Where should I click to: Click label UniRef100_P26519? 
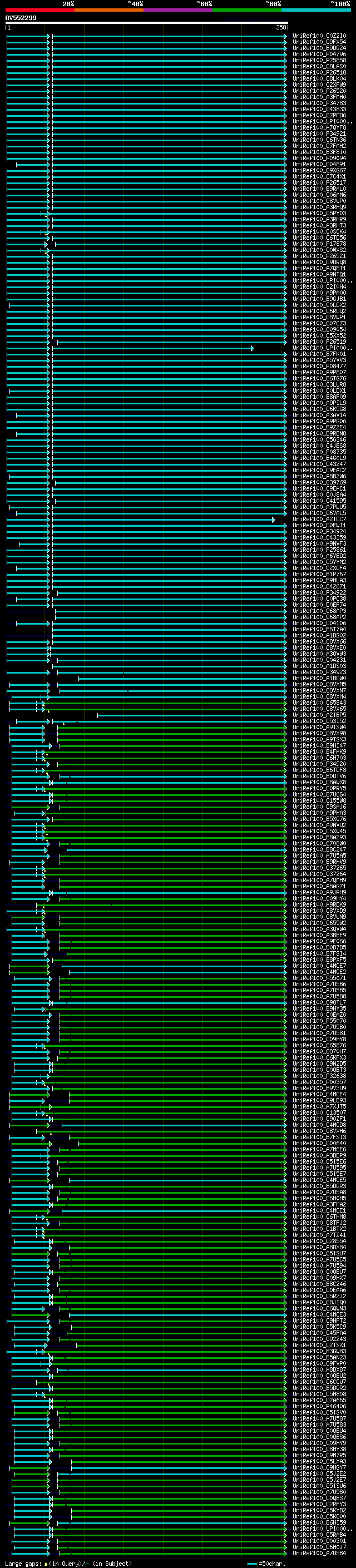[319, 342]
